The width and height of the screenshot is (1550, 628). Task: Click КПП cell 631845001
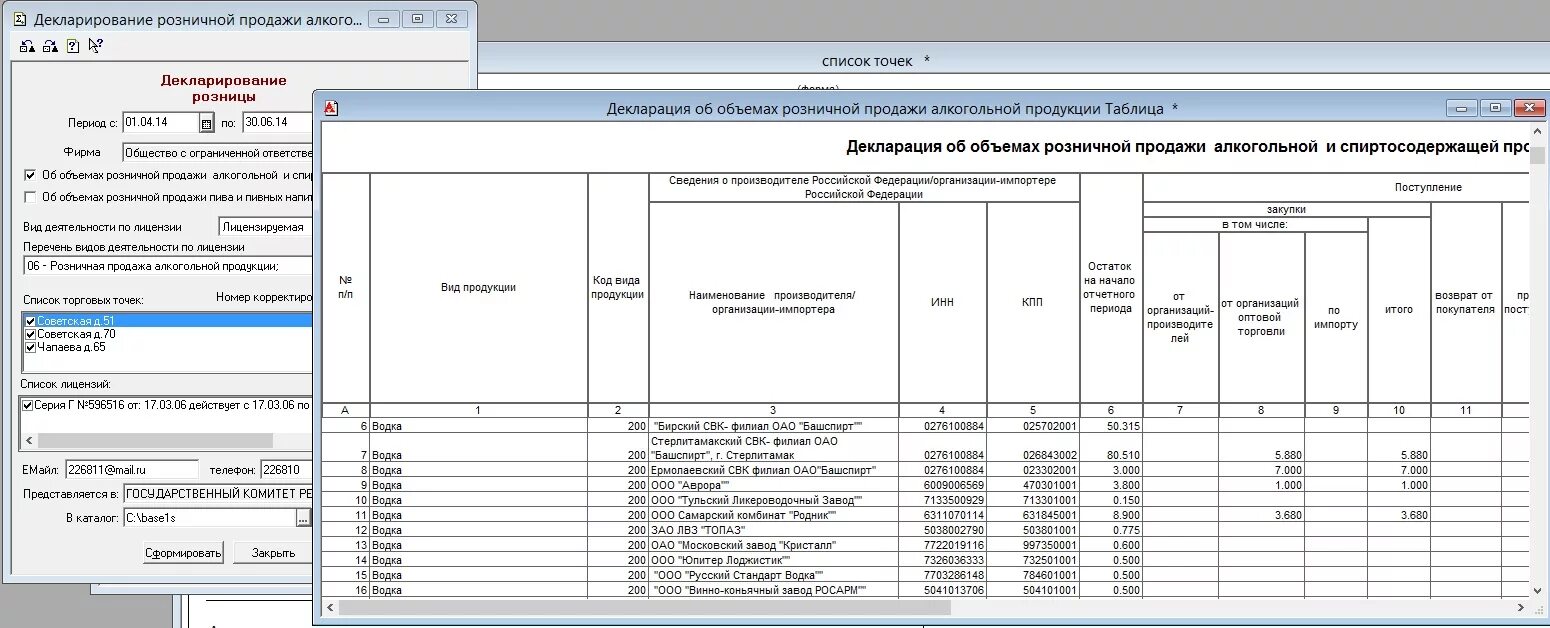point(1033,515)
